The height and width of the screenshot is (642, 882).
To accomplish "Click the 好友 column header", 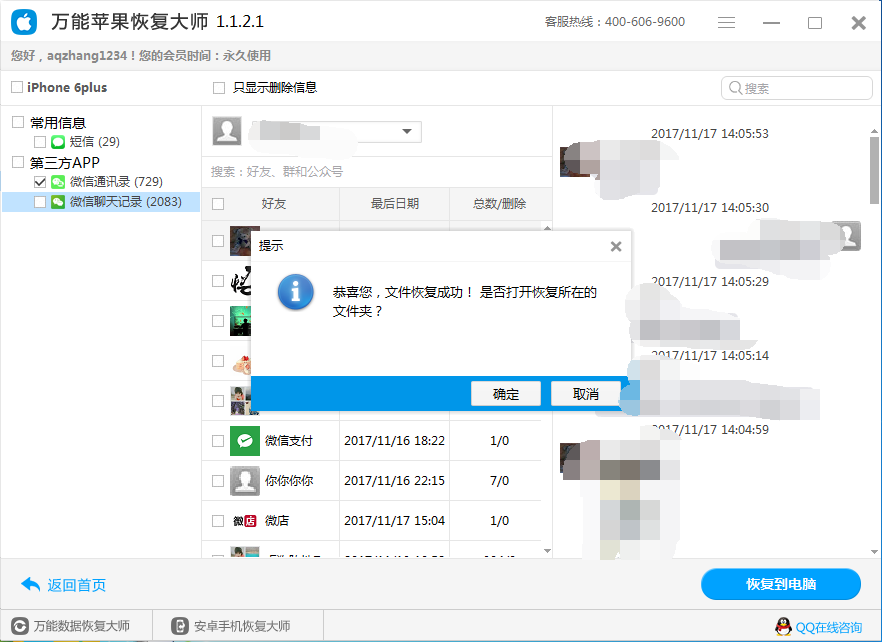I will [274, 204].
